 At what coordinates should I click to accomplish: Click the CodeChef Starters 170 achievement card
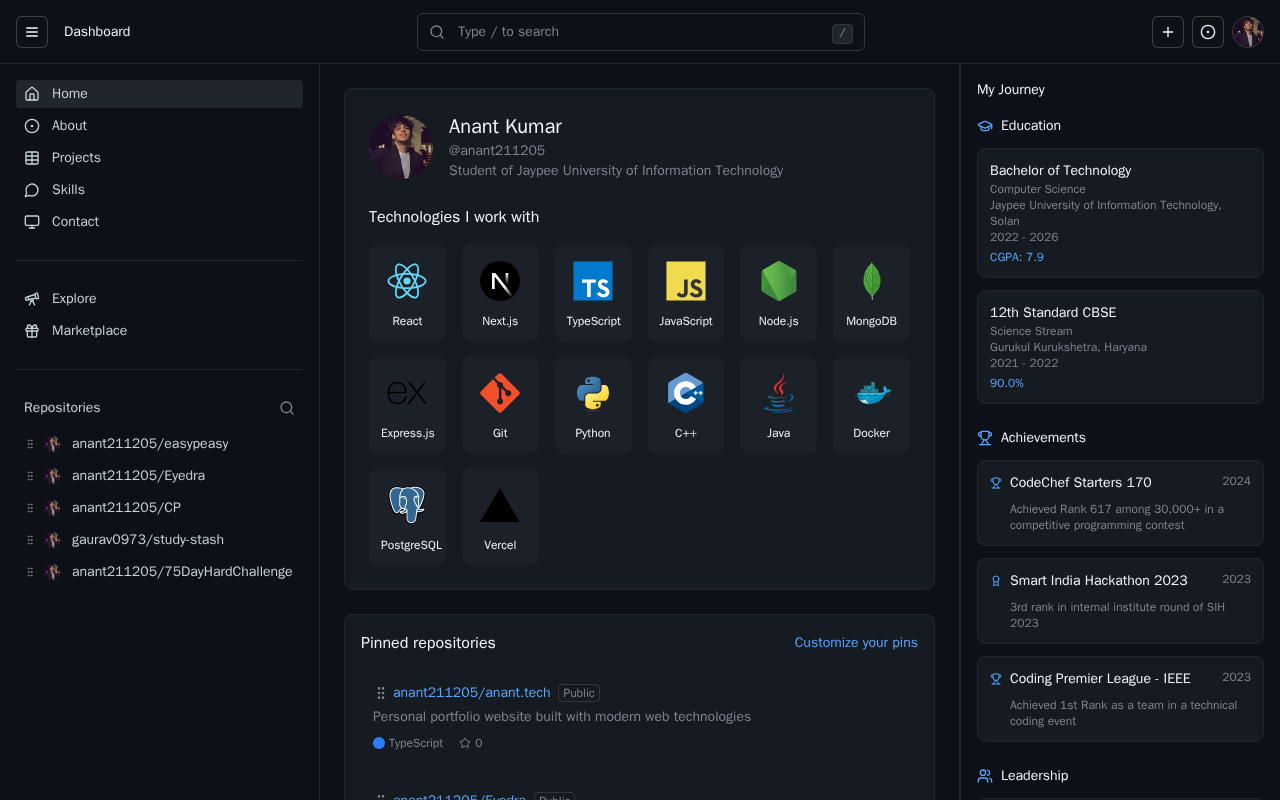pyautogui.click(x=1120, y=503)
